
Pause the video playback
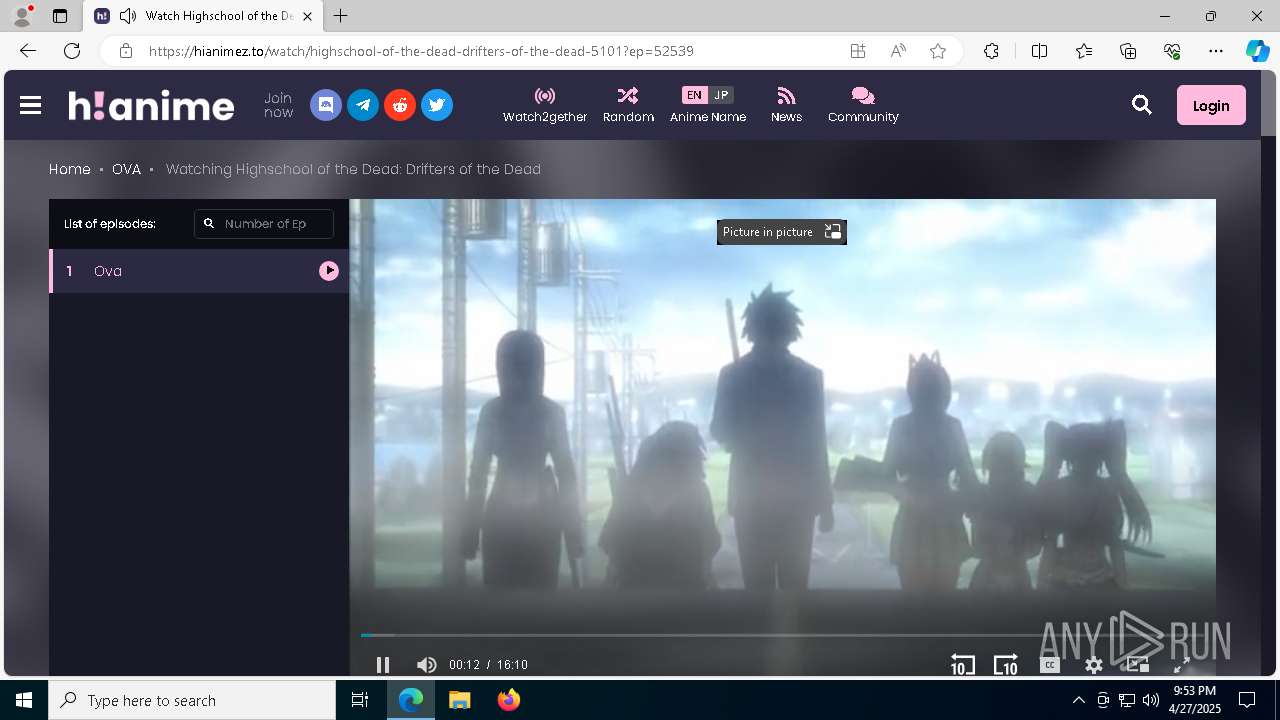[382, 665]
